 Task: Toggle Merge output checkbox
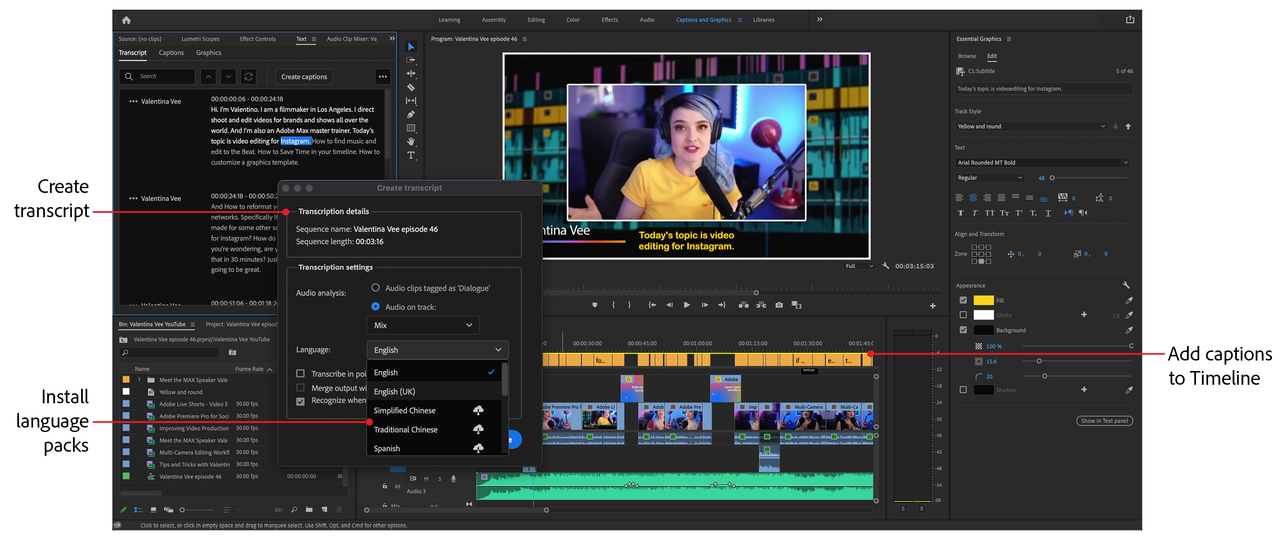tap(301, 387)
